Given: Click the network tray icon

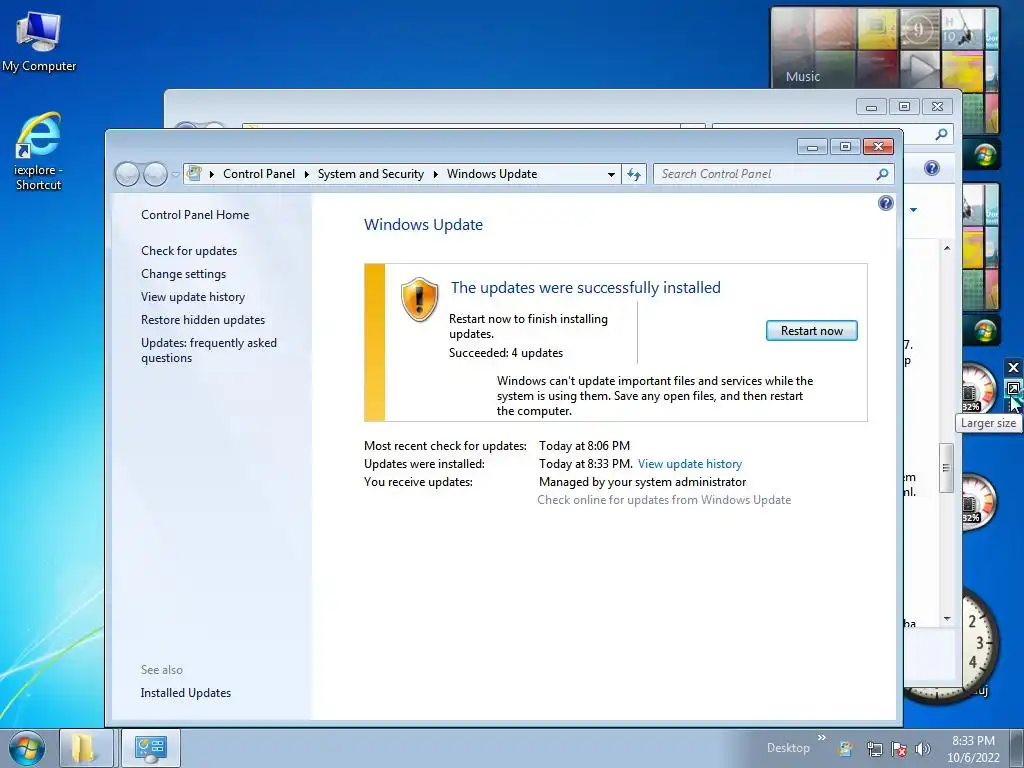Looking at the screenshot, I should (x=874, y=748).
